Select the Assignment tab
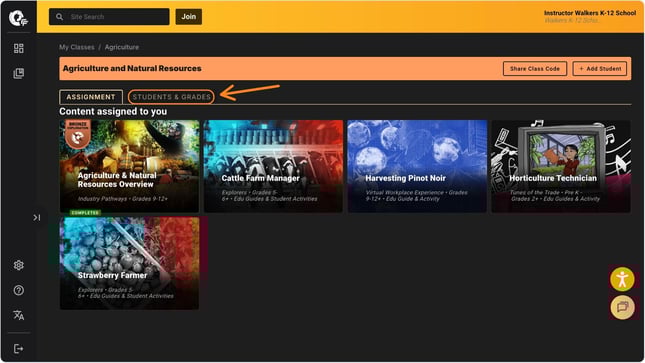 point(91,97)
